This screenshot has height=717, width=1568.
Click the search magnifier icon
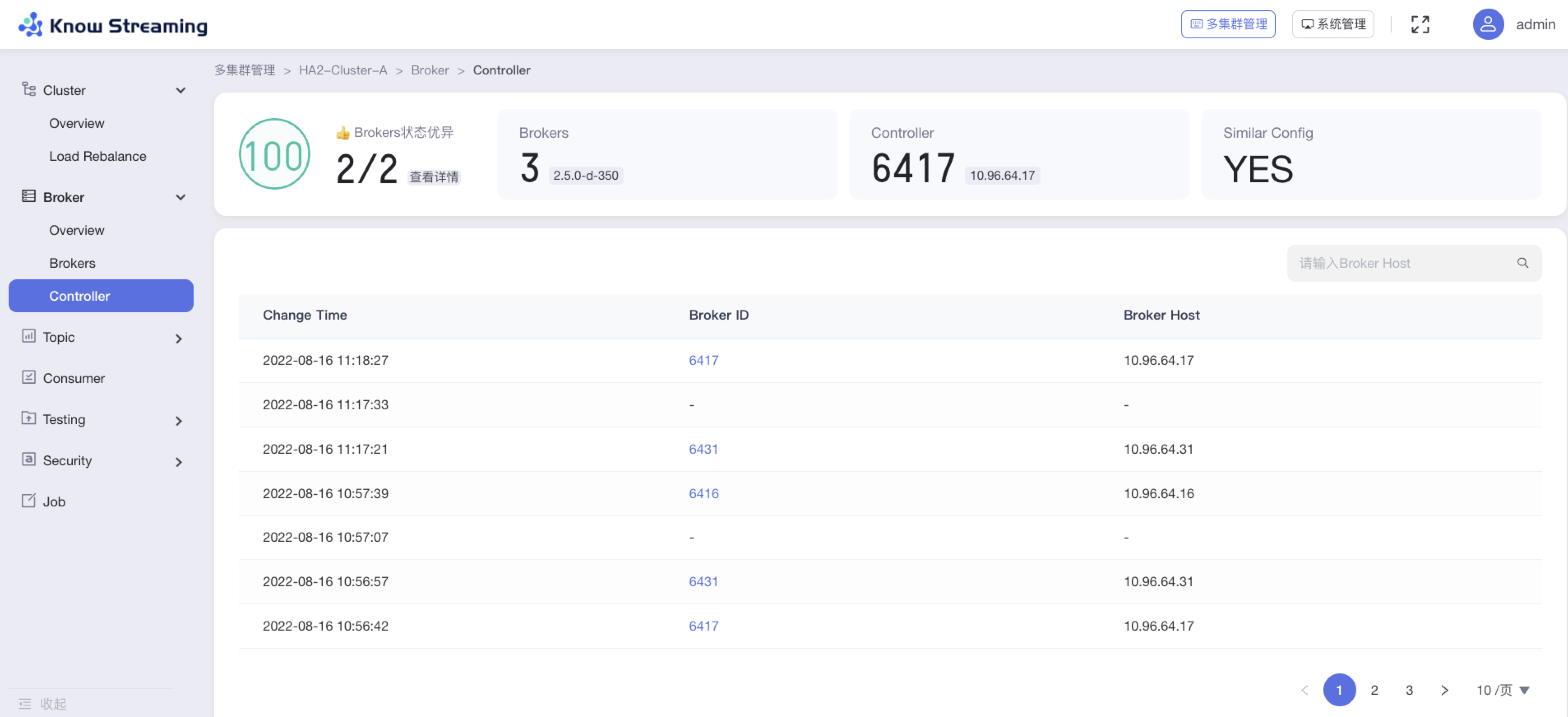(x=1522, y=262)
